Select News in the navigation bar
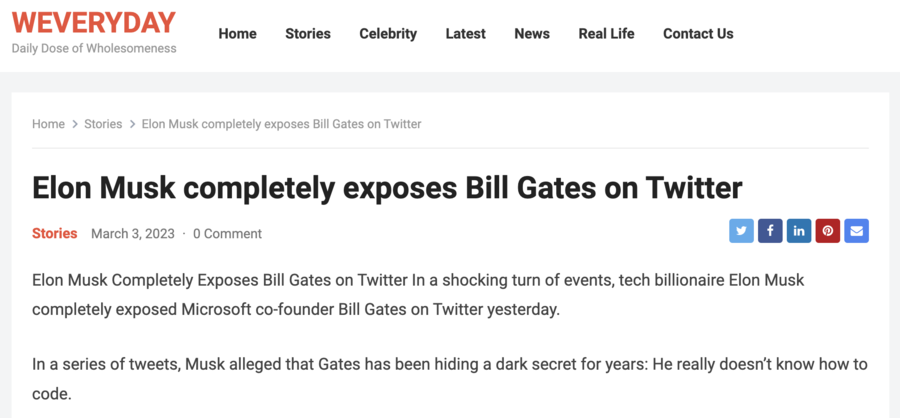The width and height of the screenshot is (900, 418). [x=532, y=34]
